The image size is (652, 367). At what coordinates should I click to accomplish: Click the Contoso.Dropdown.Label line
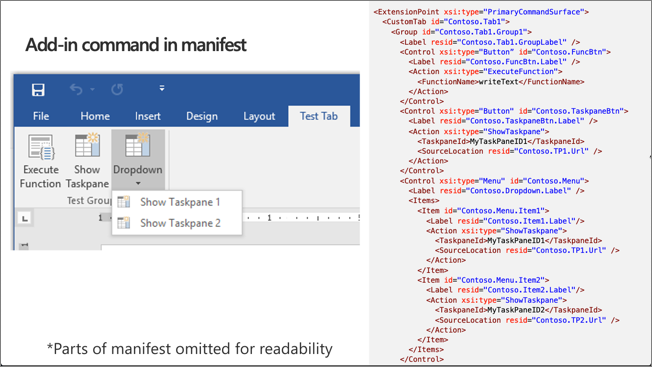click(496, 191)
